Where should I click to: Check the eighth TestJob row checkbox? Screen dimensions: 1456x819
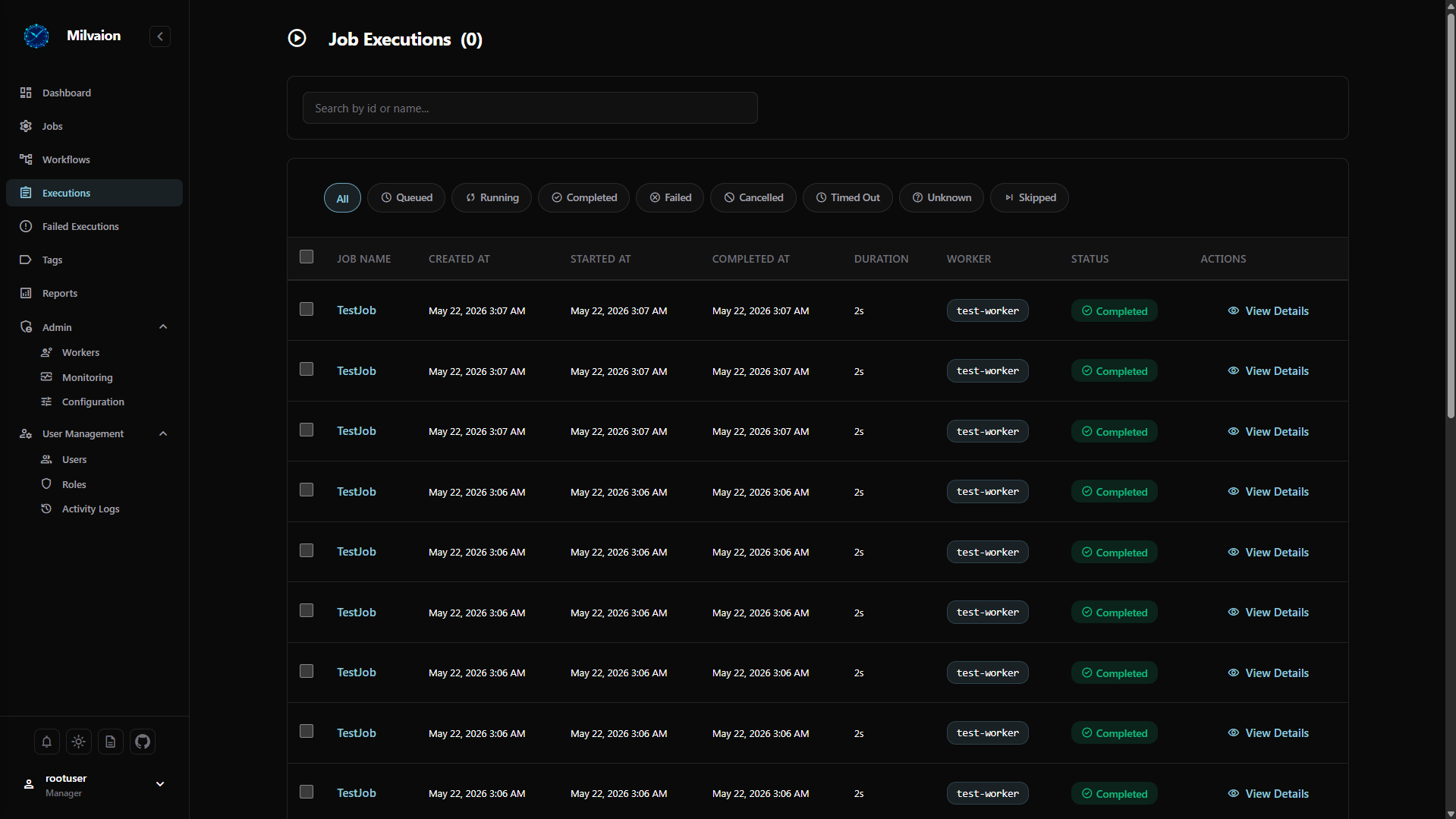pyautogui.click(x=307, y=731)
